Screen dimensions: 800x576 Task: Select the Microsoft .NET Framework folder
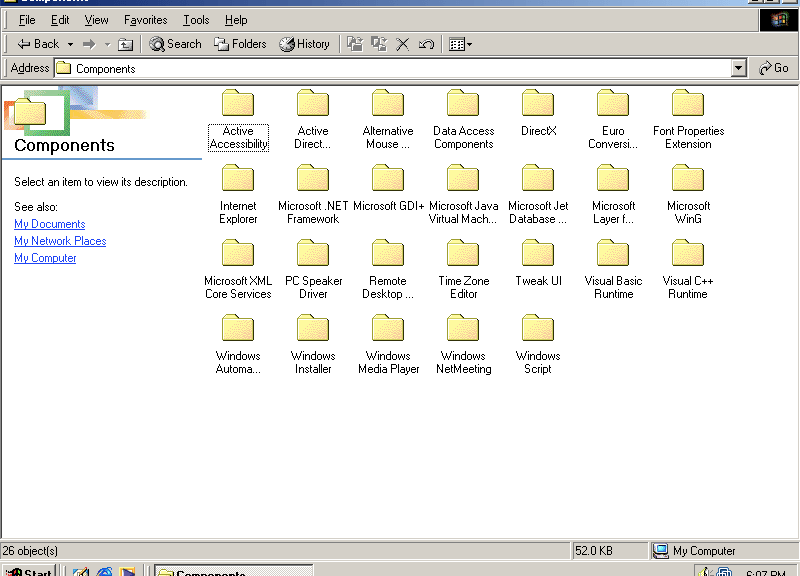pos(313,195)
